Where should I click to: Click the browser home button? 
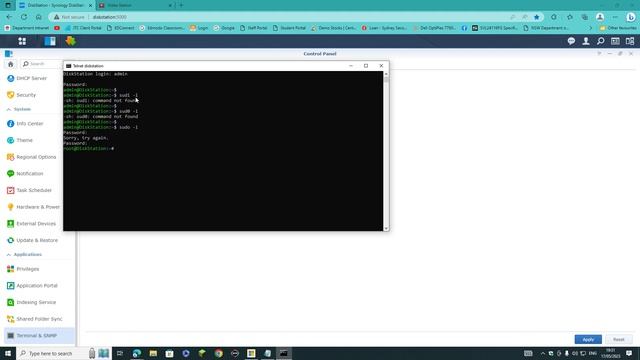[39, 17]
